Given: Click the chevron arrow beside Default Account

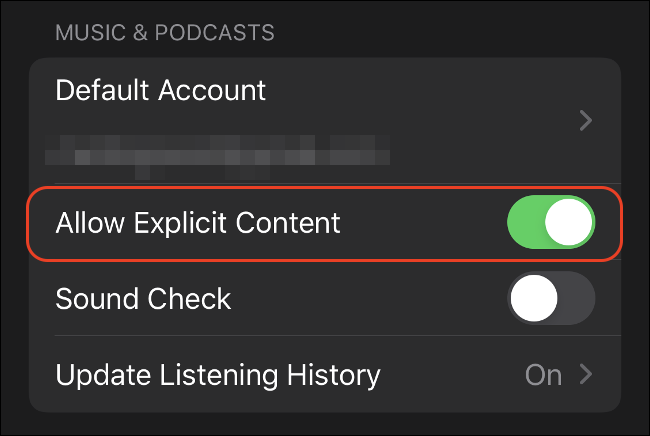Looking at the screenshot, I should tap(586, 121).
